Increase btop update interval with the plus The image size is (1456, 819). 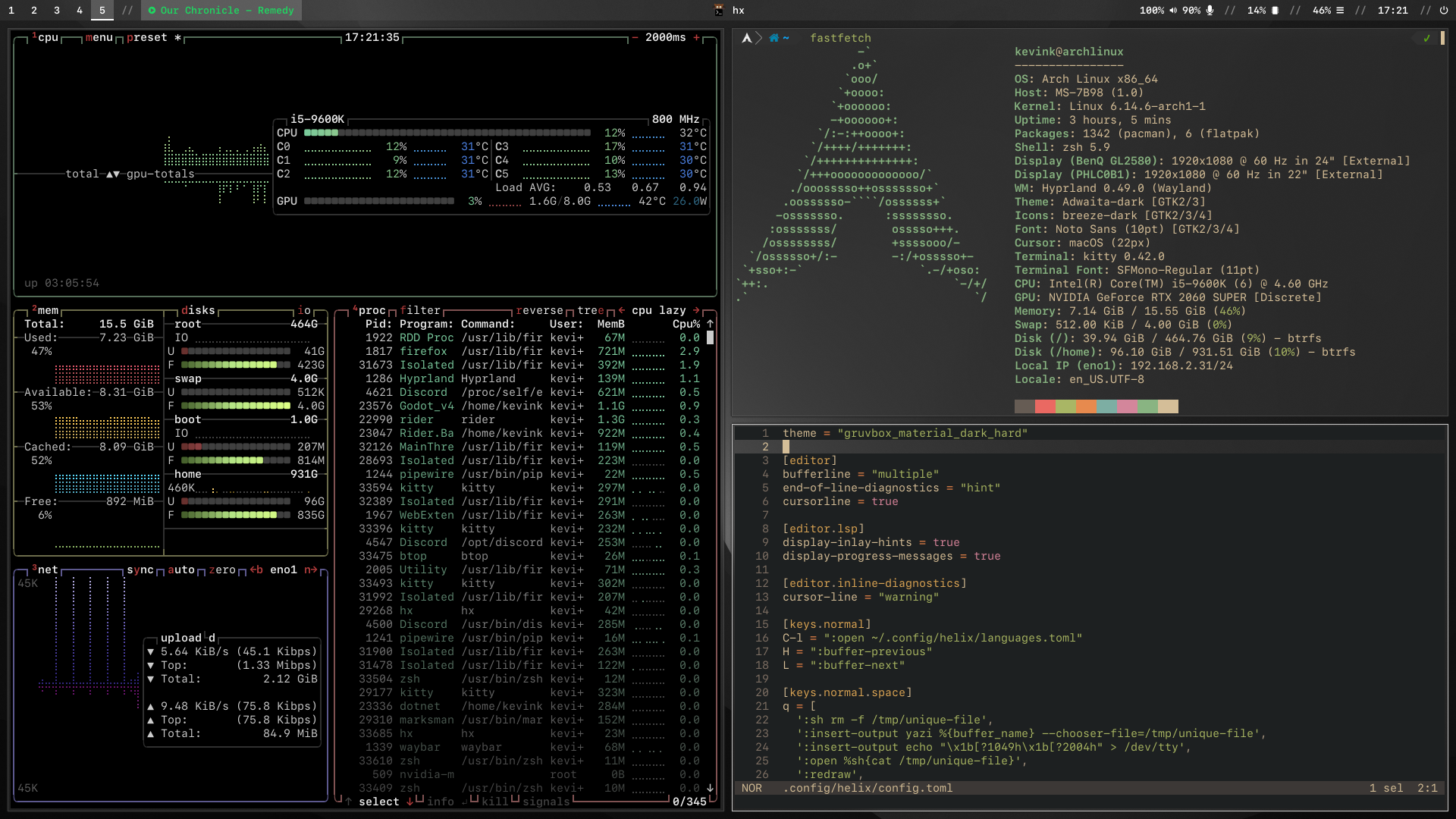[696, 37]
